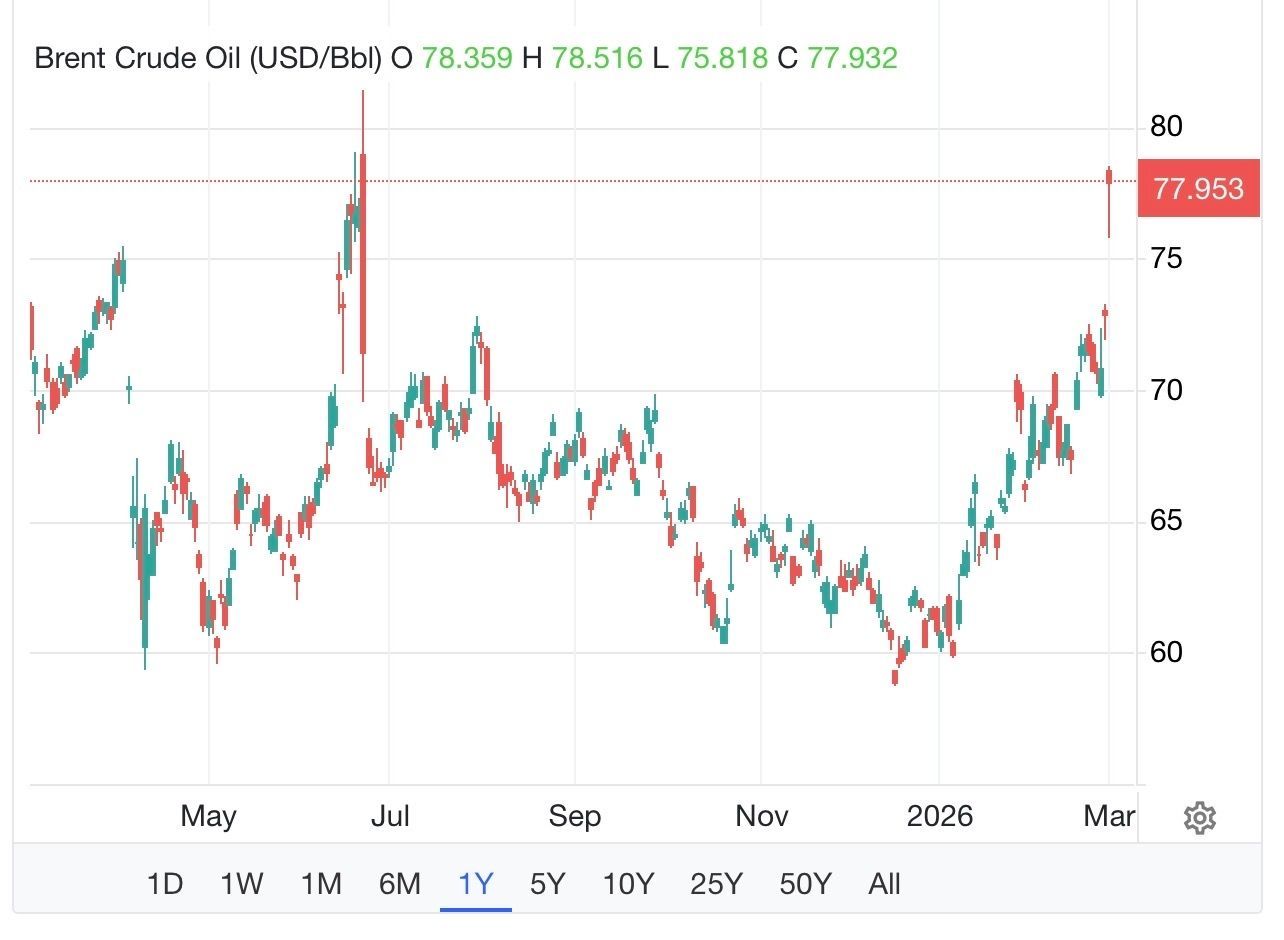The height and width of the screenshot is (940, 1284).
Task: Select the active 1Y range tab
Action: click(x=476, y=884)
